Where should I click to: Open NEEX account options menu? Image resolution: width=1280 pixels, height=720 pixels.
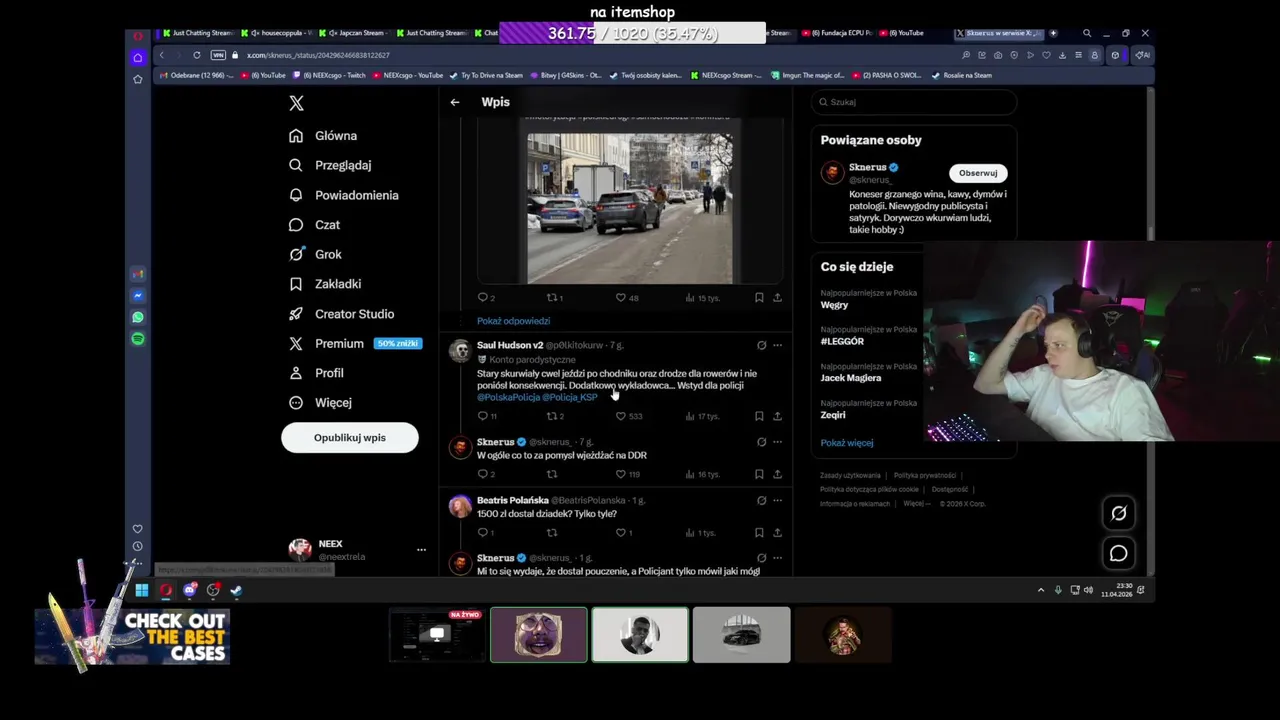pos(421,550)
